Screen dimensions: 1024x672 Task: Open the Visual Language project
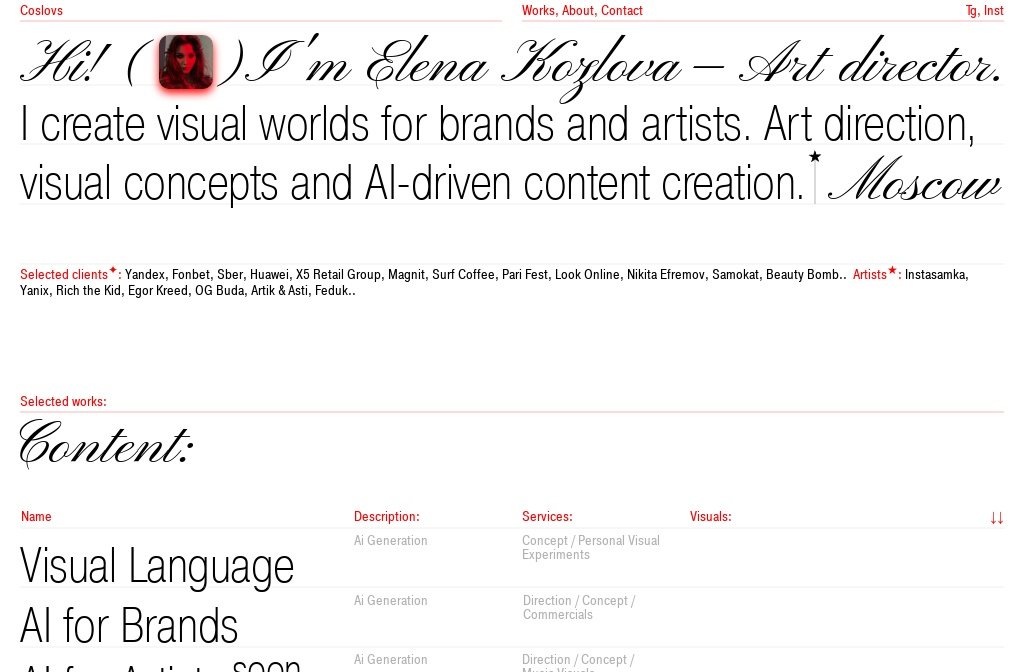click(157, 566)
